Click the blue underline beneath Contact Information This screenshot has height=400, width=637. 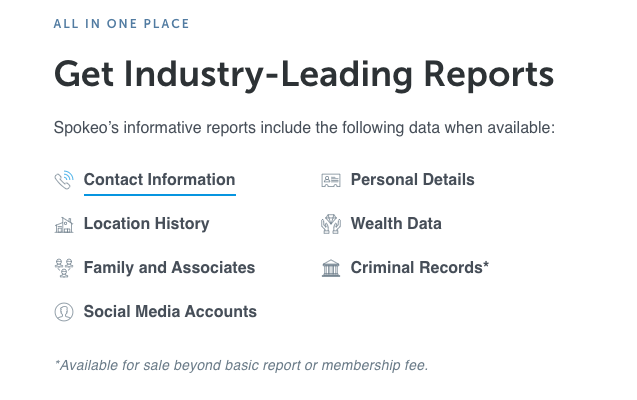(159, 195)
